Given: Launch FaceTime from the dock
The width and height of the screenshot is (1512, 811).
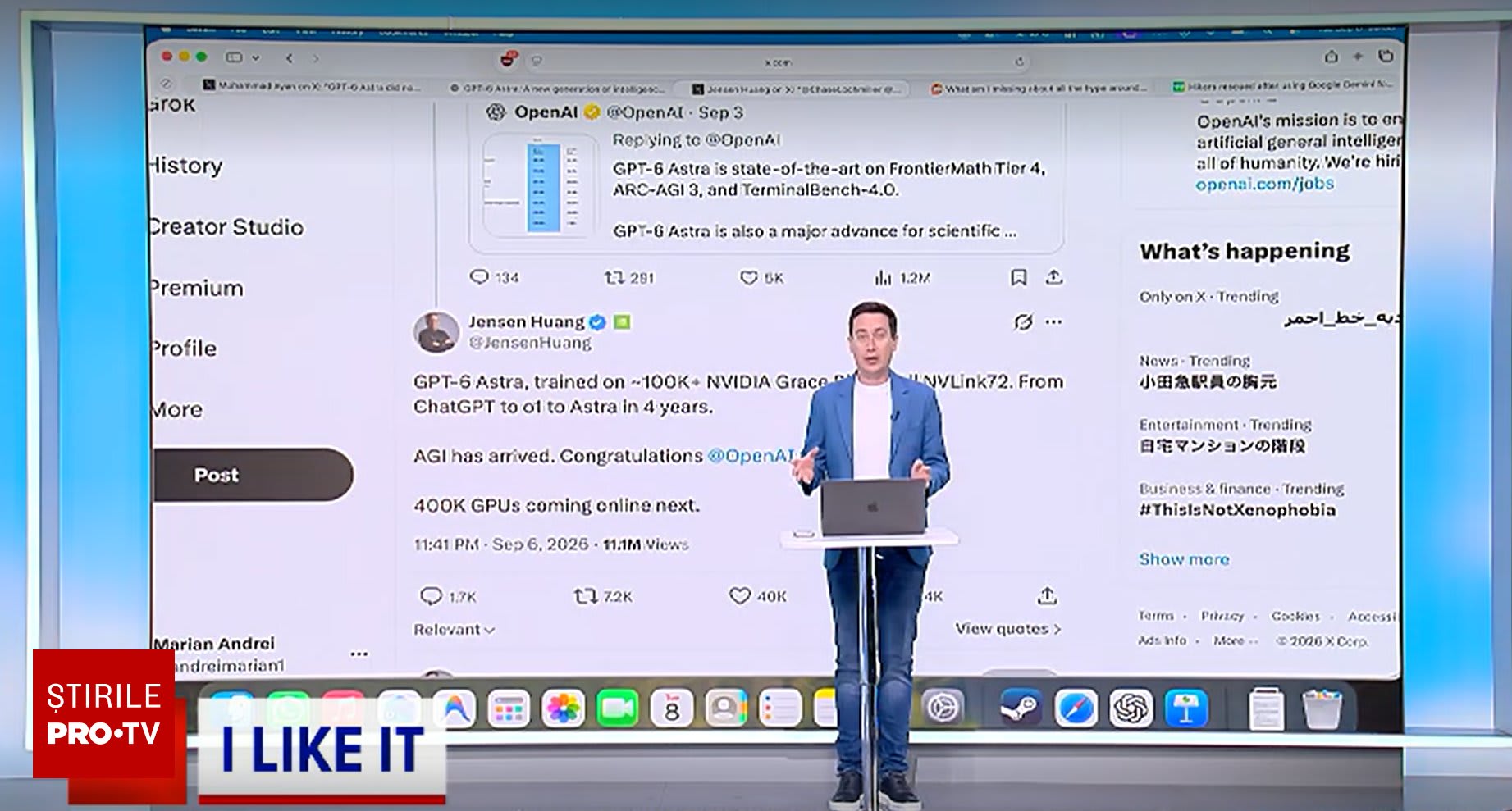Looking at the screenshot, I should (x=617, y=708).
